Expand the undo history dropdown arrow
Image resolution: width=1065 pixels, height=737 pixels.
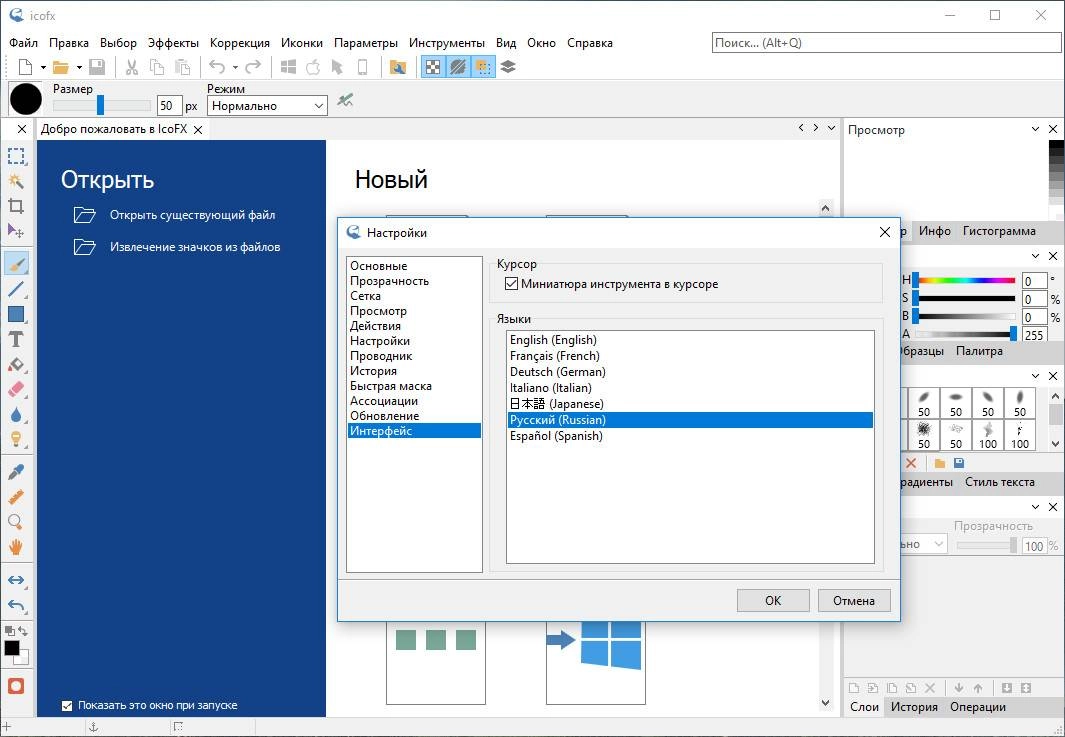pyautogui.click(x=235, y=67)
